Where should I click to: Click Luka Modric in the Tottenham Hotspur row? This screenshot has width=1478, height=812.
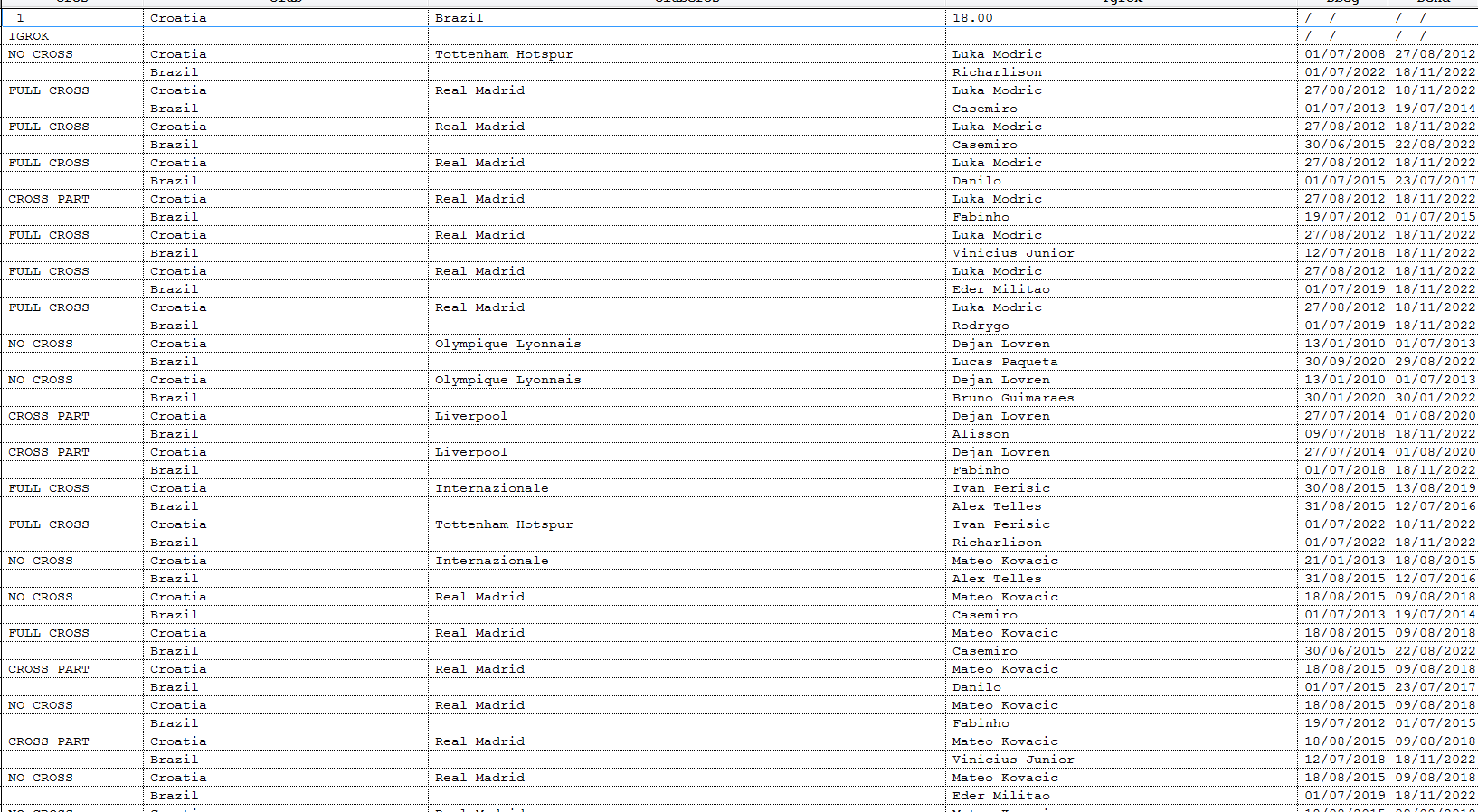997,54
